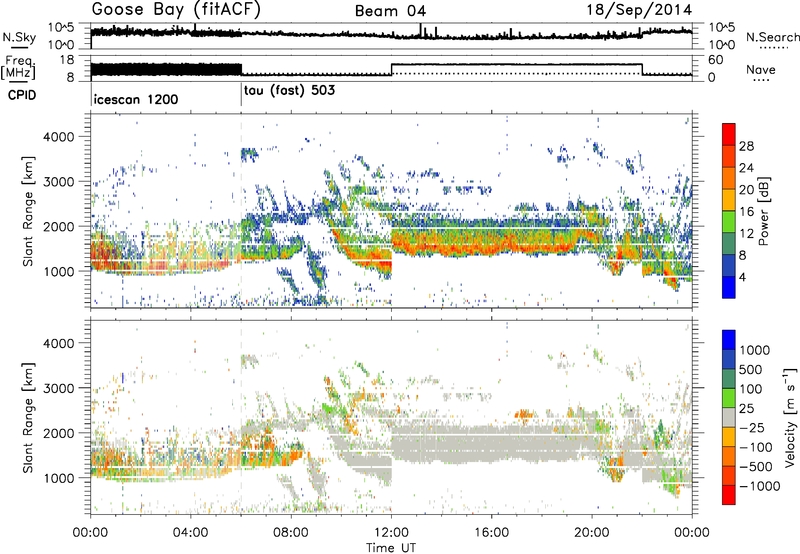Select the "Beam 04" header label
Image resolution: width=800 pixels, height=554 pixels.
click(390, 11)
